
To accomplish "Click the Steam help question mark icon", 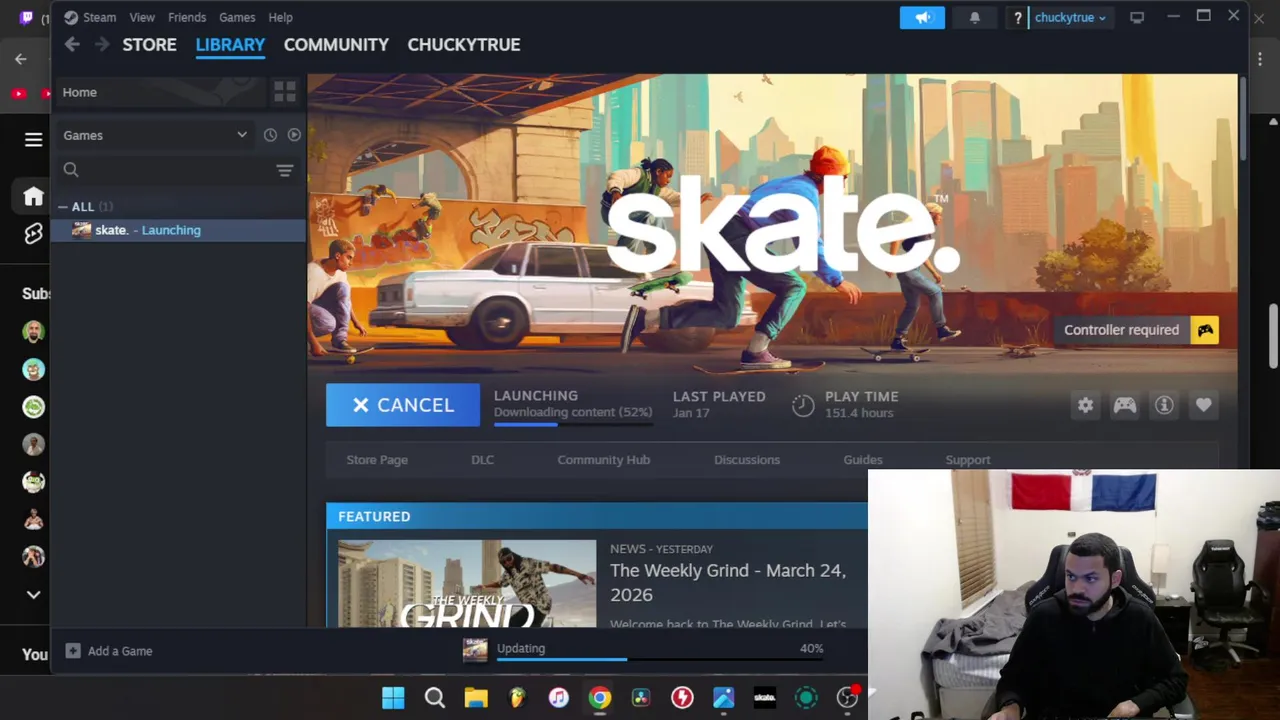I will point(1018,18).
